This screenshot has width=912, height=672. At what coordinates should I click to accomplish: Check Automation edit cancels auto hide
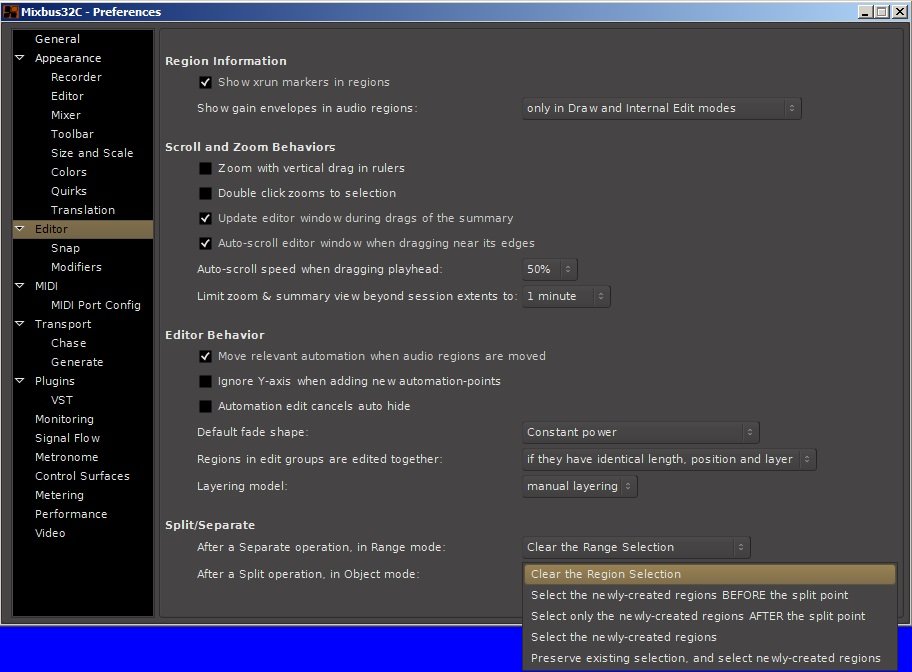coord(205,406)
